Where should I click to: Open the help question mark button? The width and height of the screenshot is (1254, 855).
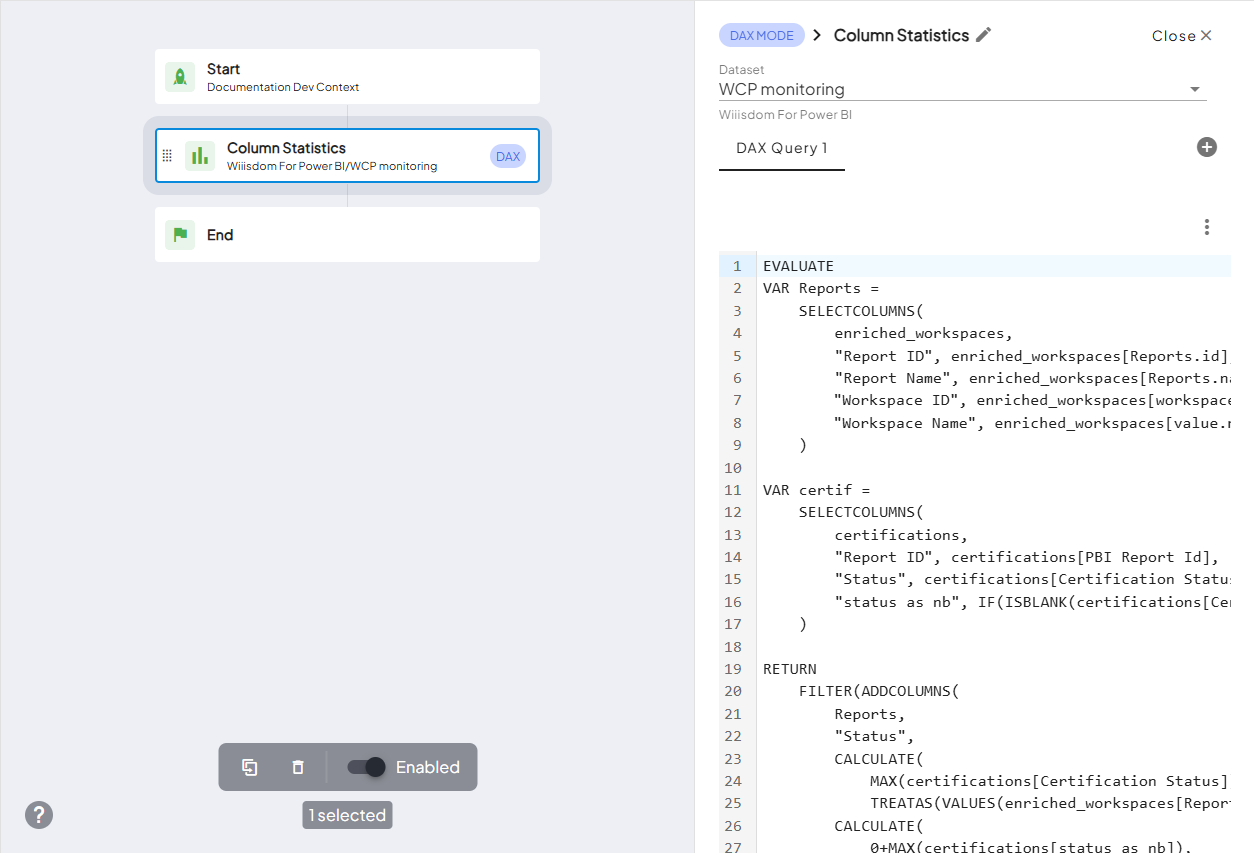(39, 815)
